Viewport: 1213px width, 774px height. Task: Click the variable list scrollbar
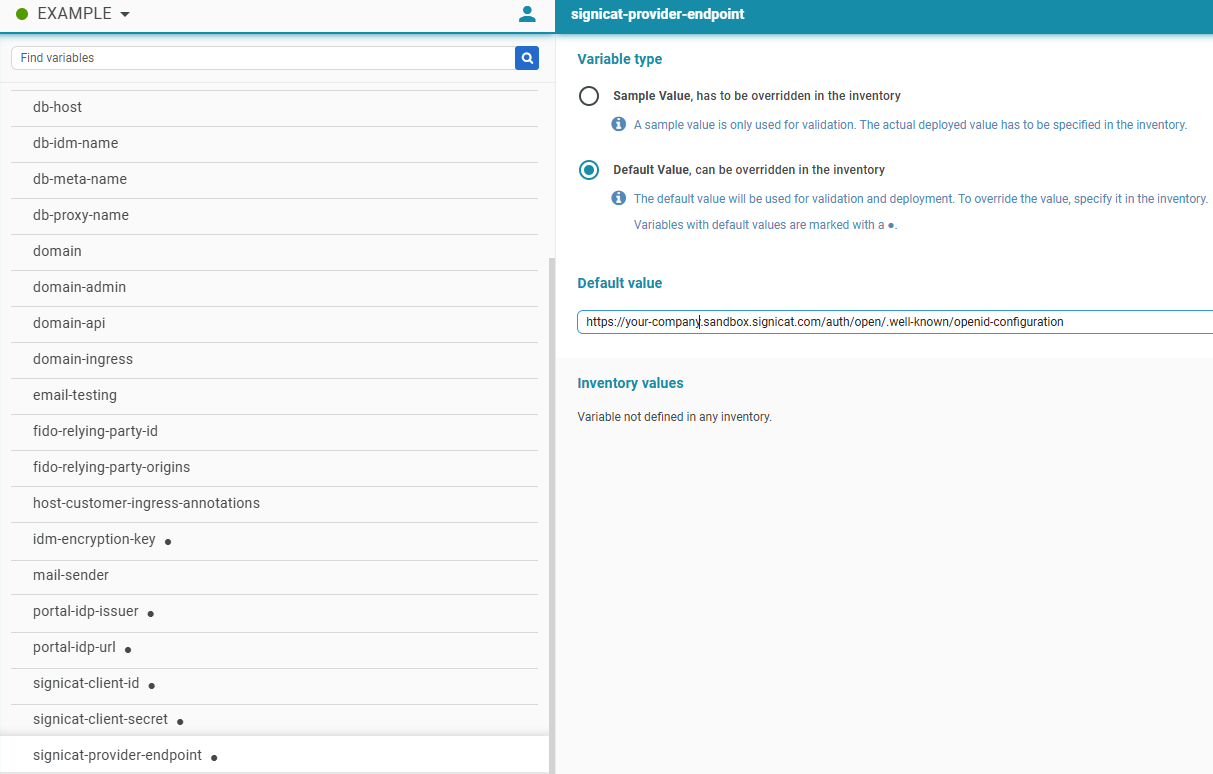pyautogui.click(x=551, y=500)
